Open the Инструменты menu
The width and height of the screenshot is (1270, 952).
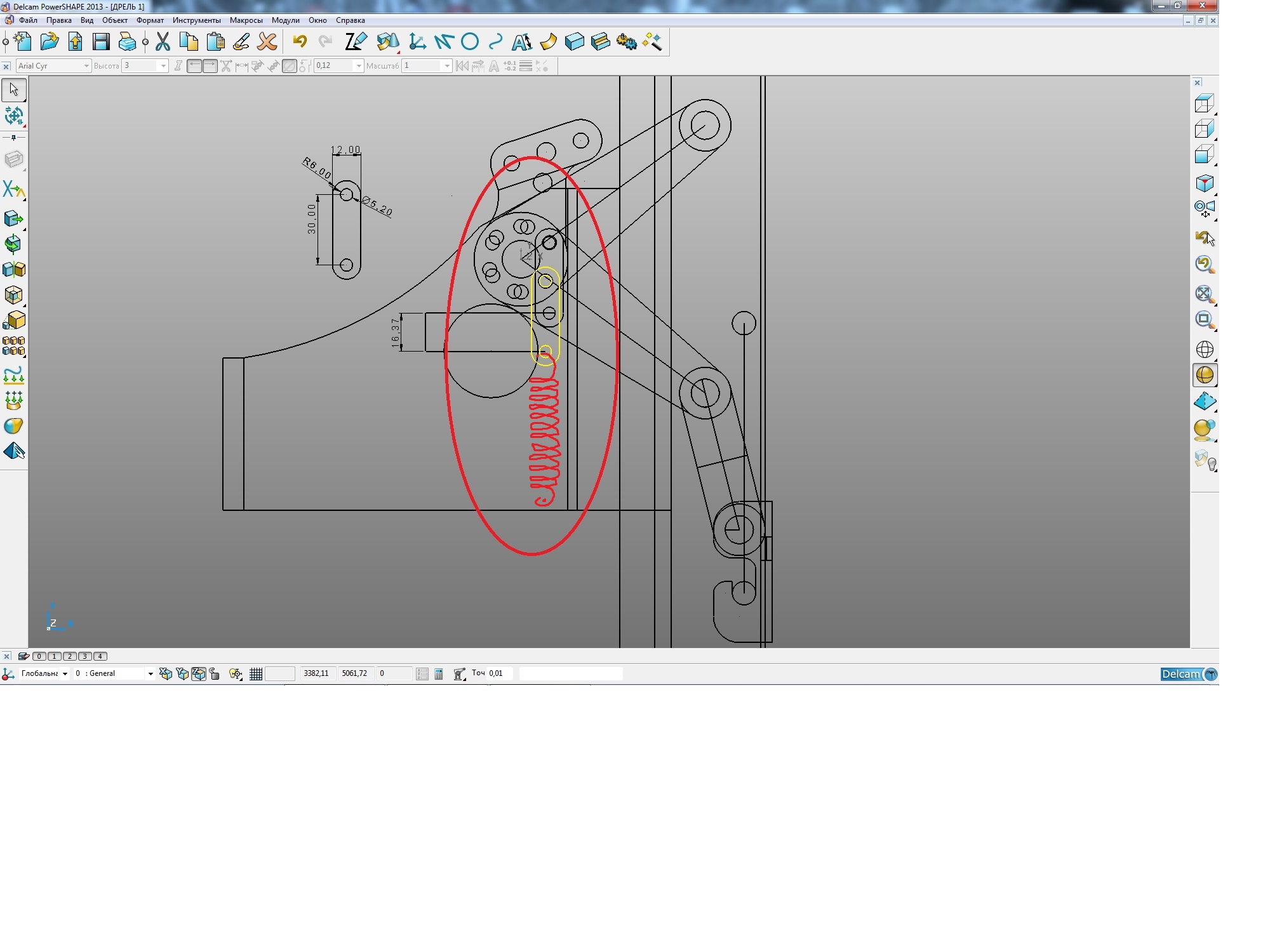196,20
